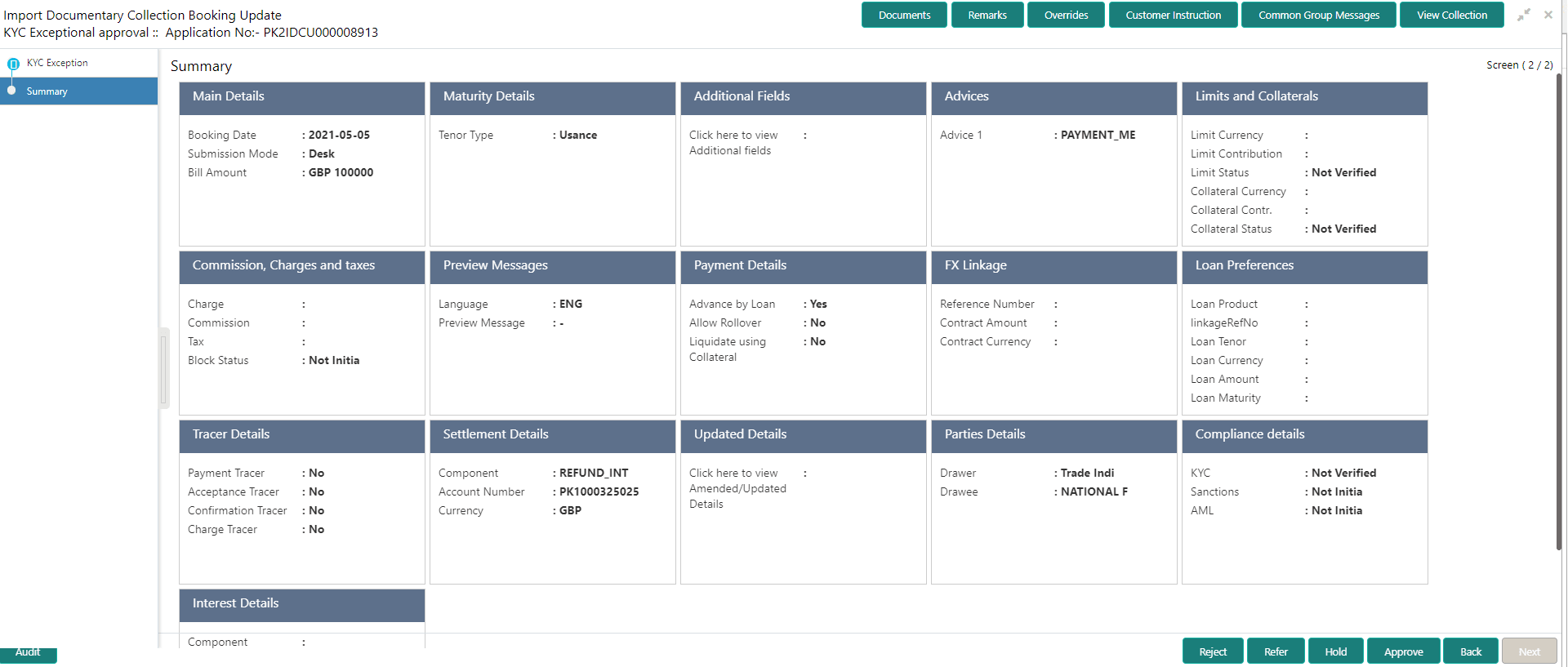Reject the application
Image resolution: width=1568 pixels, height=667 pixels.
click(1213, 651)
